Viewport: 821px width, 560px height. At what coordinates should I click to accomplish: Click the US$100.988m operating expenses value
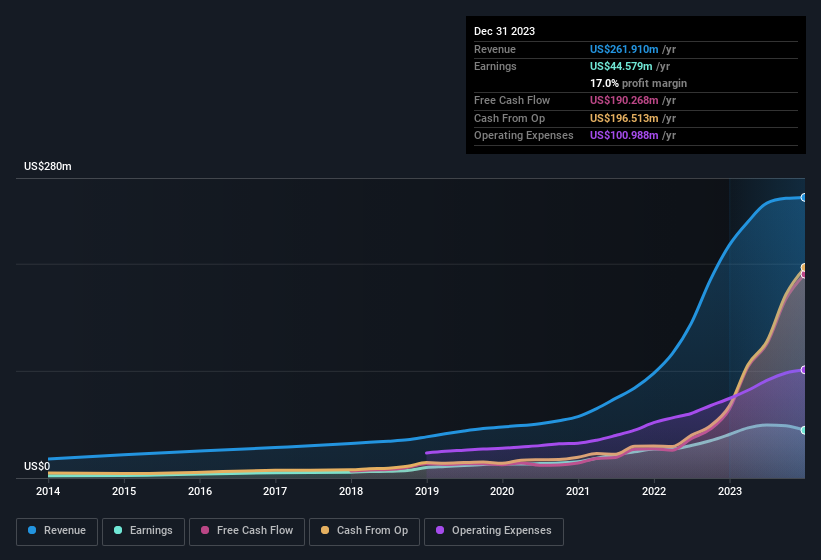(624, 136)
